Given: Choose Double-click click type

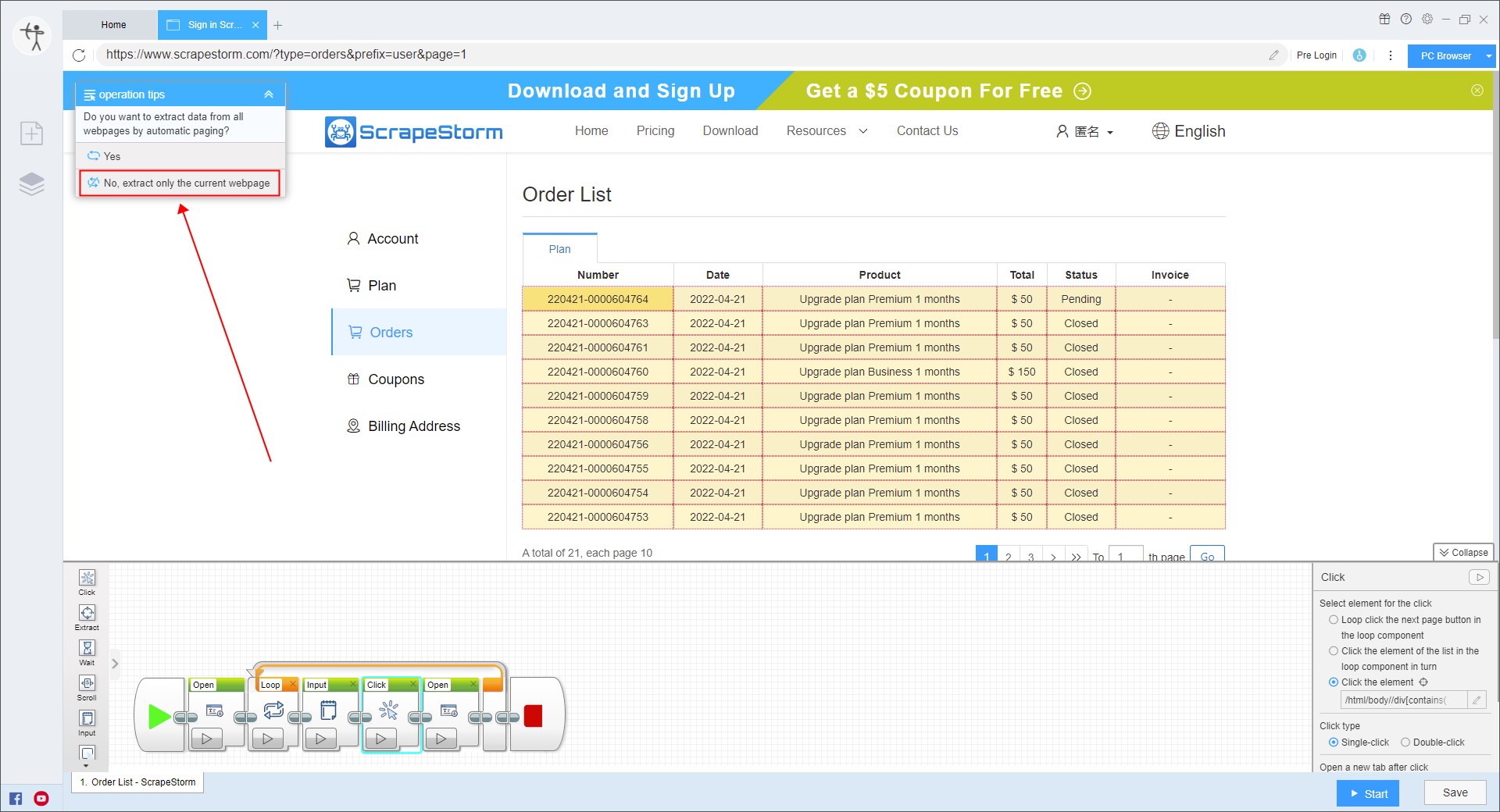Looking at the screenshot, I should 1405,743.
